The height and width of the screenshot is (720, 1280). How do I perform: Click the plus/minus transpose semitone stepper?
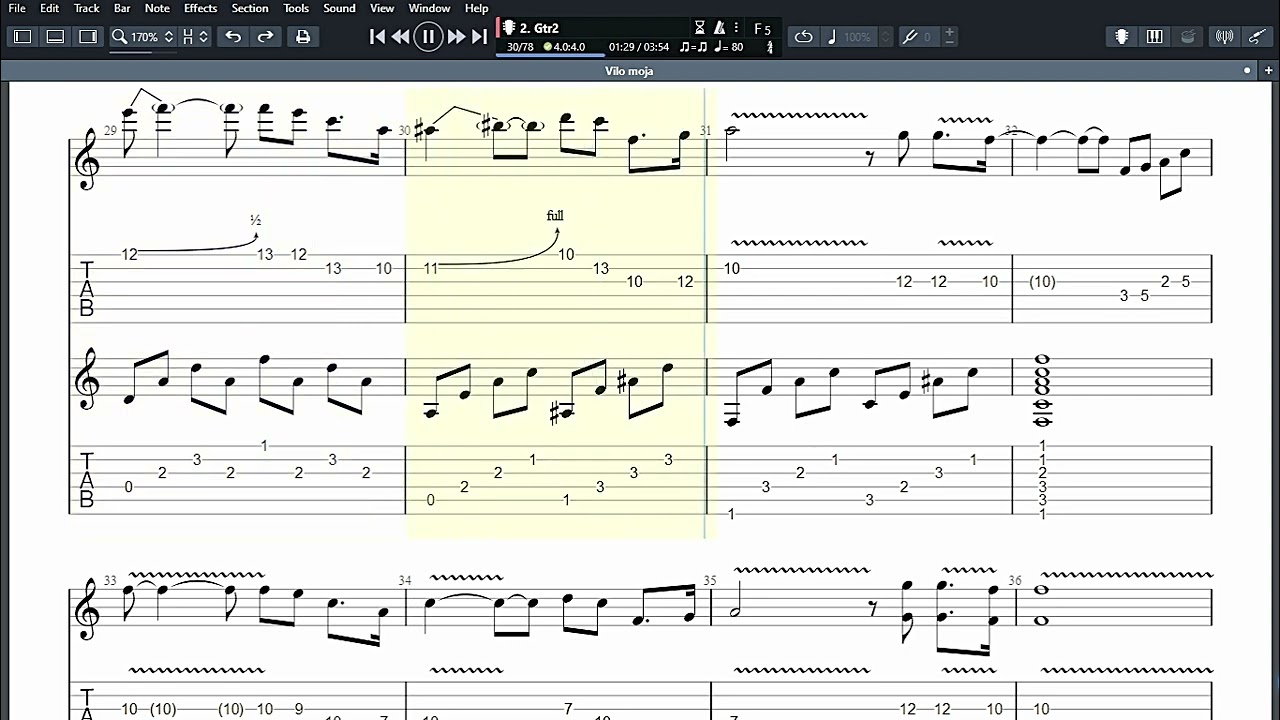(949, 37)
